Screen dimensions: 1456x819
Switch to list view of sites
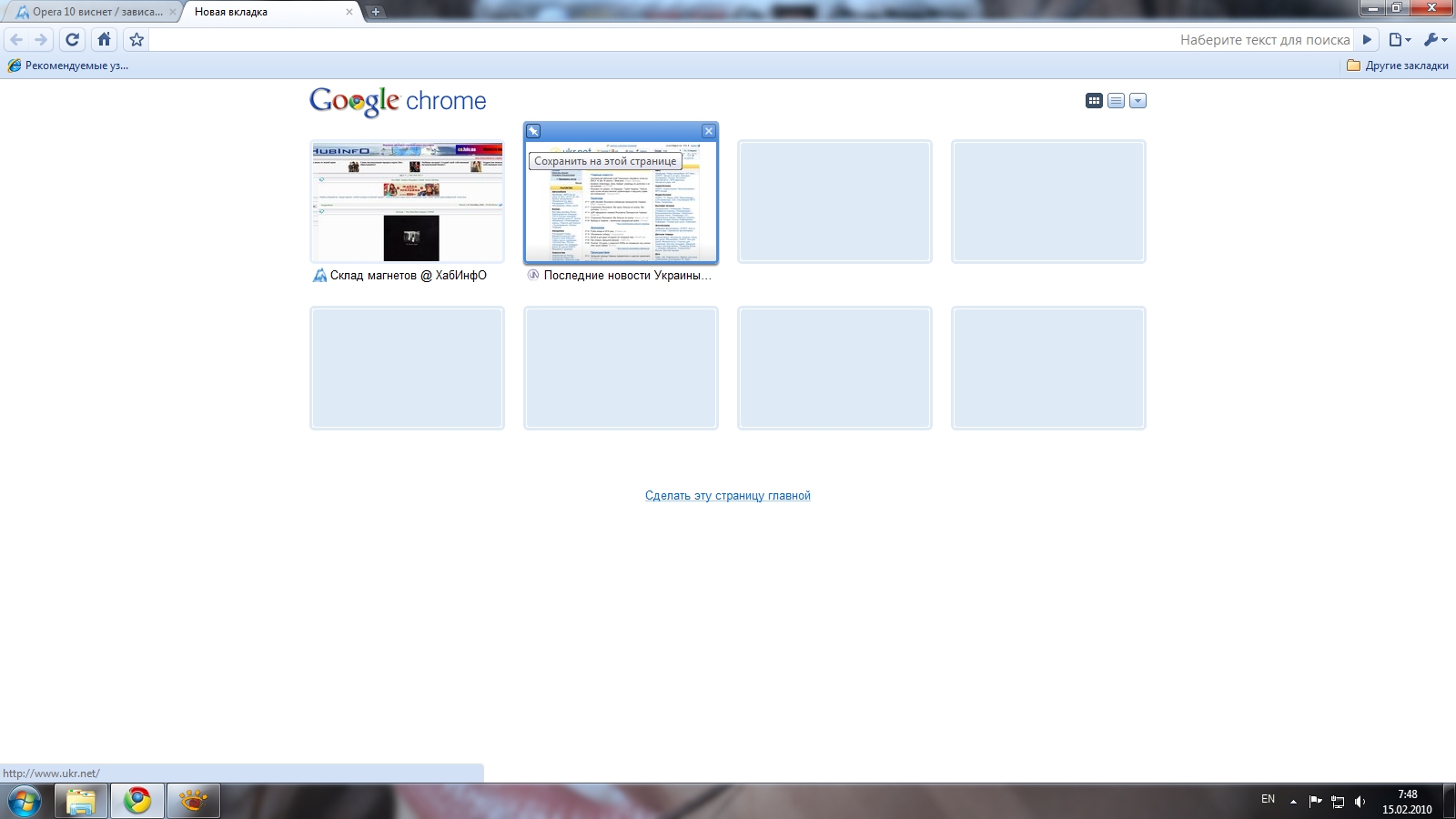click(x=1116, y=100)
